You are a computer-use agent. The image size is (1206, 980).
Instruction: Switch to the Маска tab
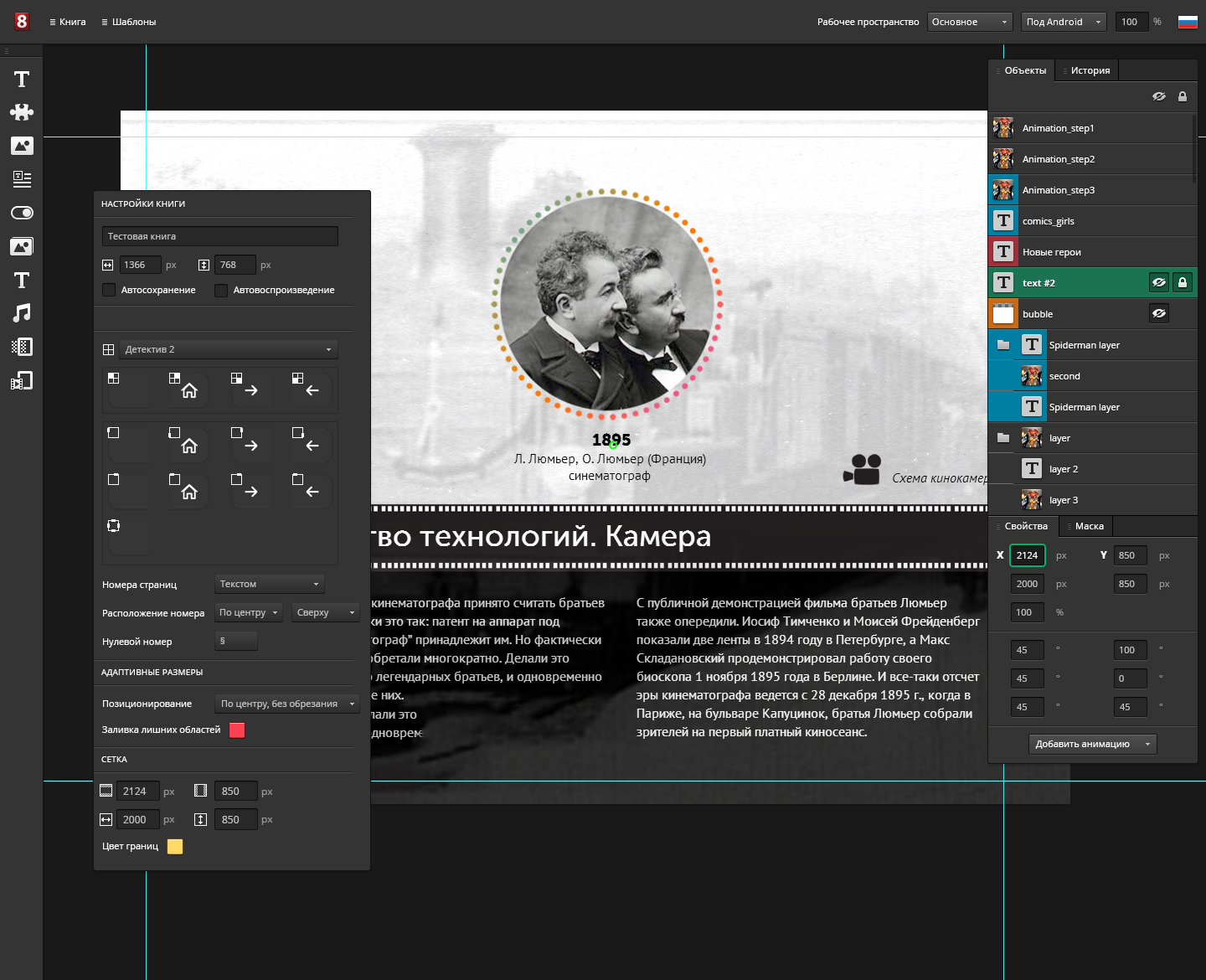point(1086,526)
